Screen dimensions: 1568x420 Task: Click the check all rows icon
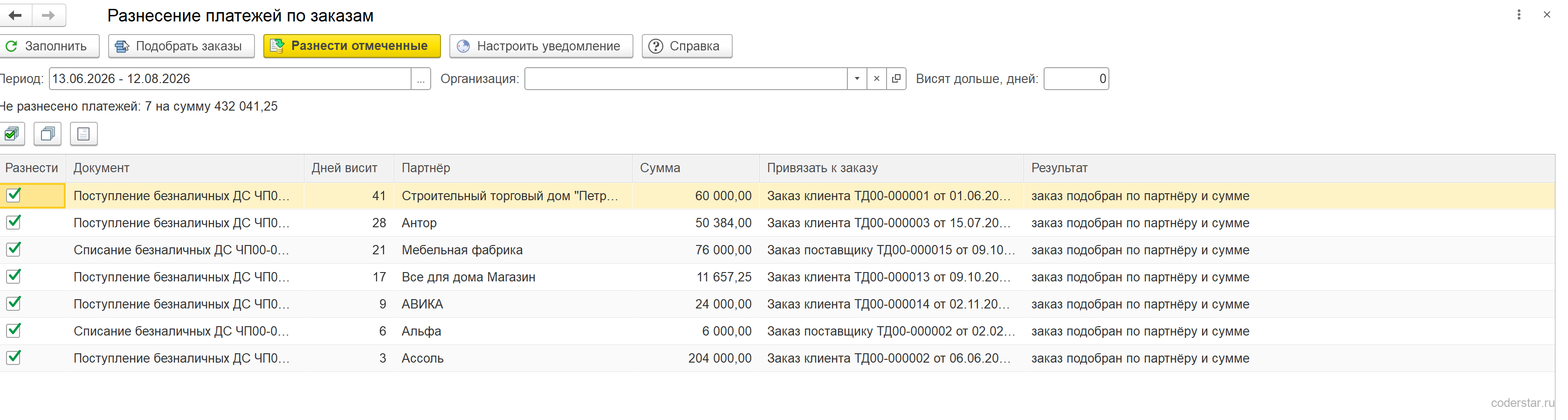coord(12,134)
